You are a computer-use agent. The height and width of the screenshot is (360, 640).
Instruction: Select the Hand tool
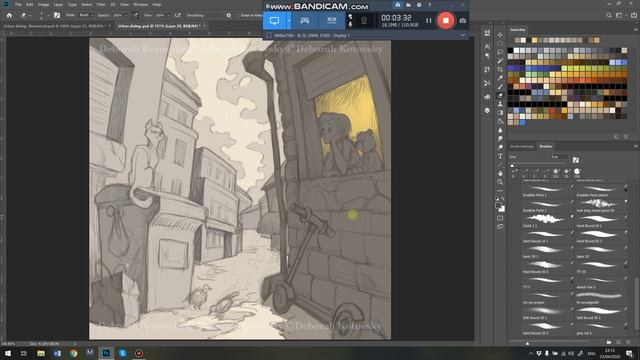tap(500, 173)
